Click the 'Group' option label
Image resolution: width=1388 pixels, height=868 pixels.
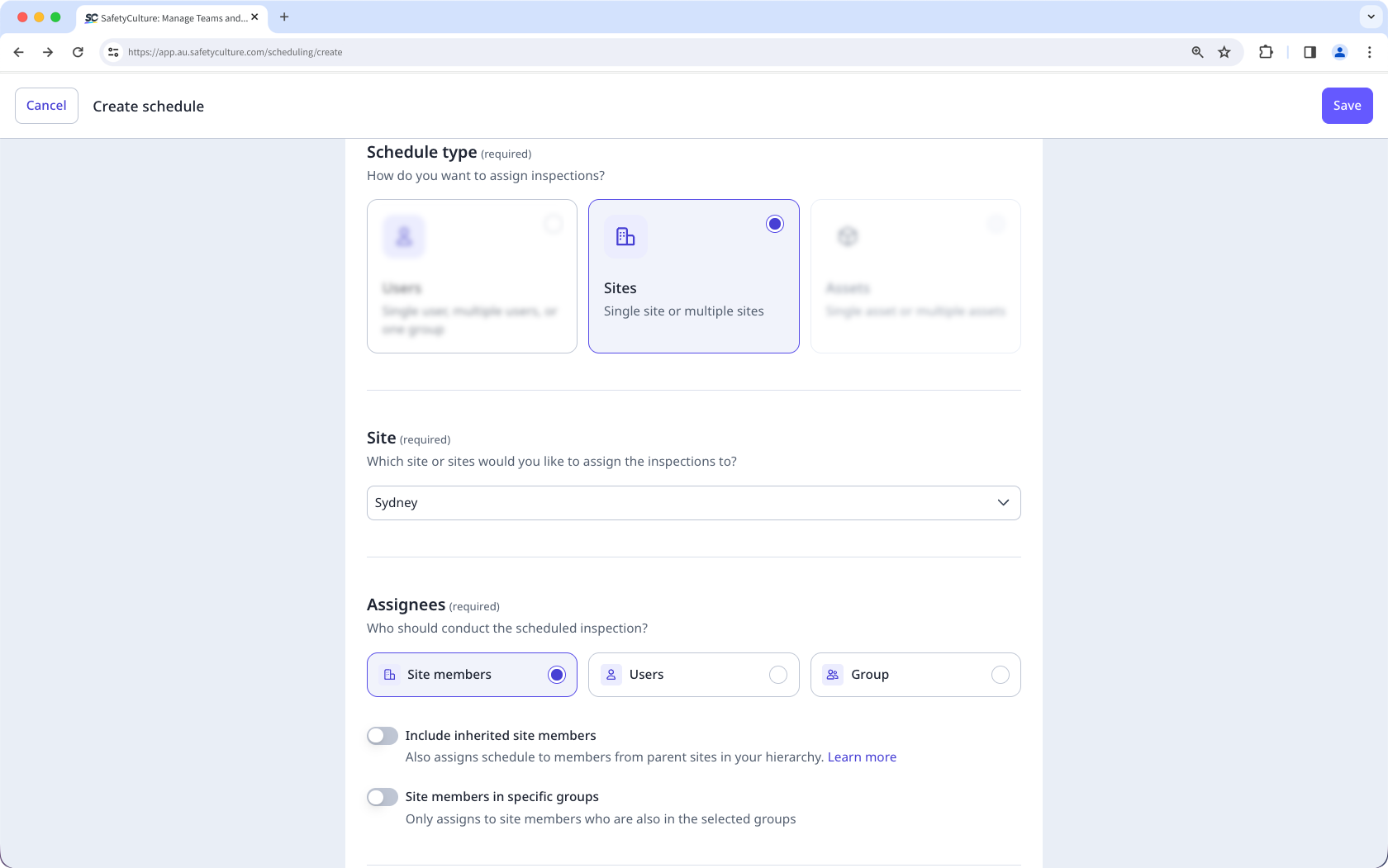tap(870, 675)
